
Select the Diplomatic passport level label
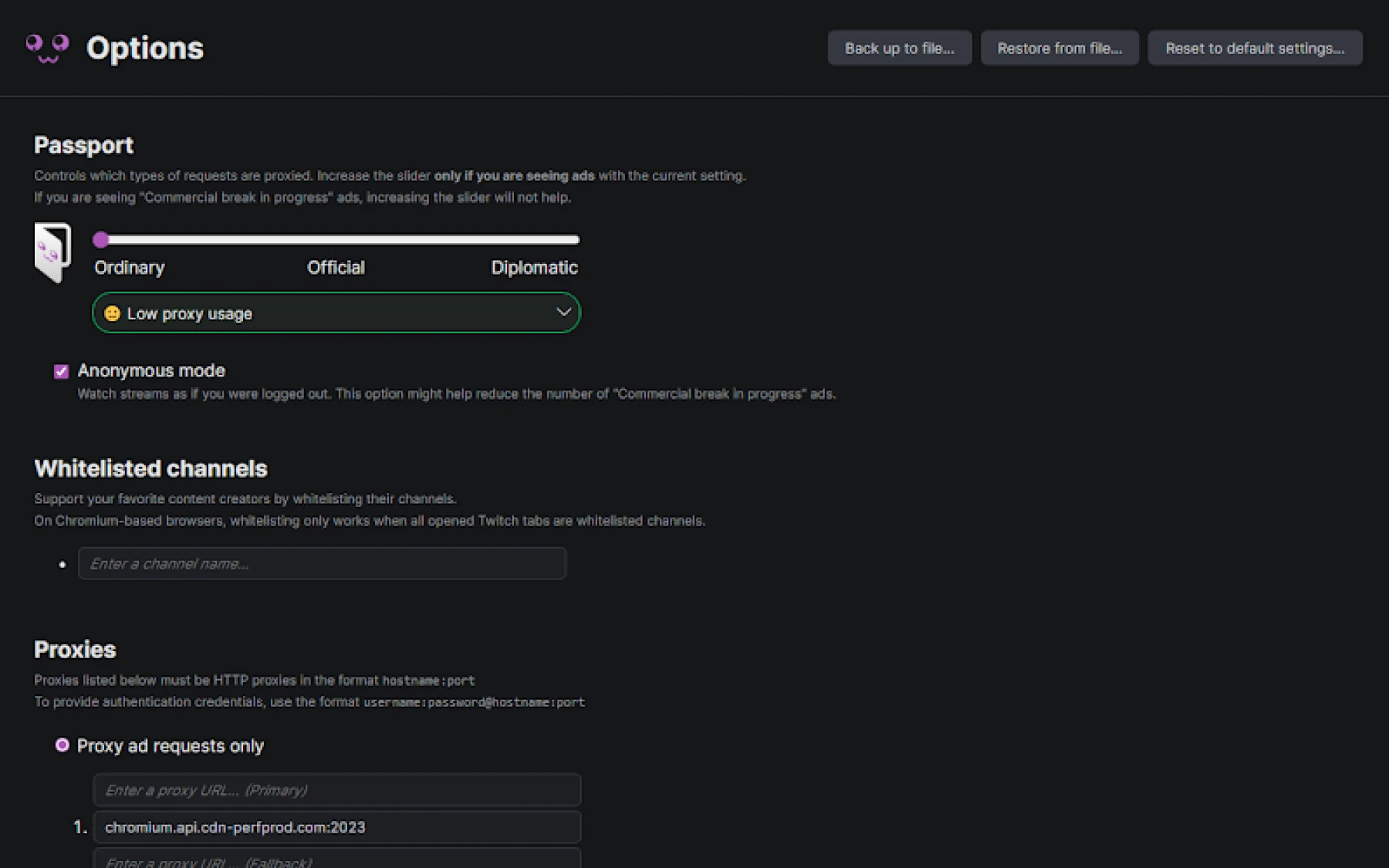(x=534, y=268)
